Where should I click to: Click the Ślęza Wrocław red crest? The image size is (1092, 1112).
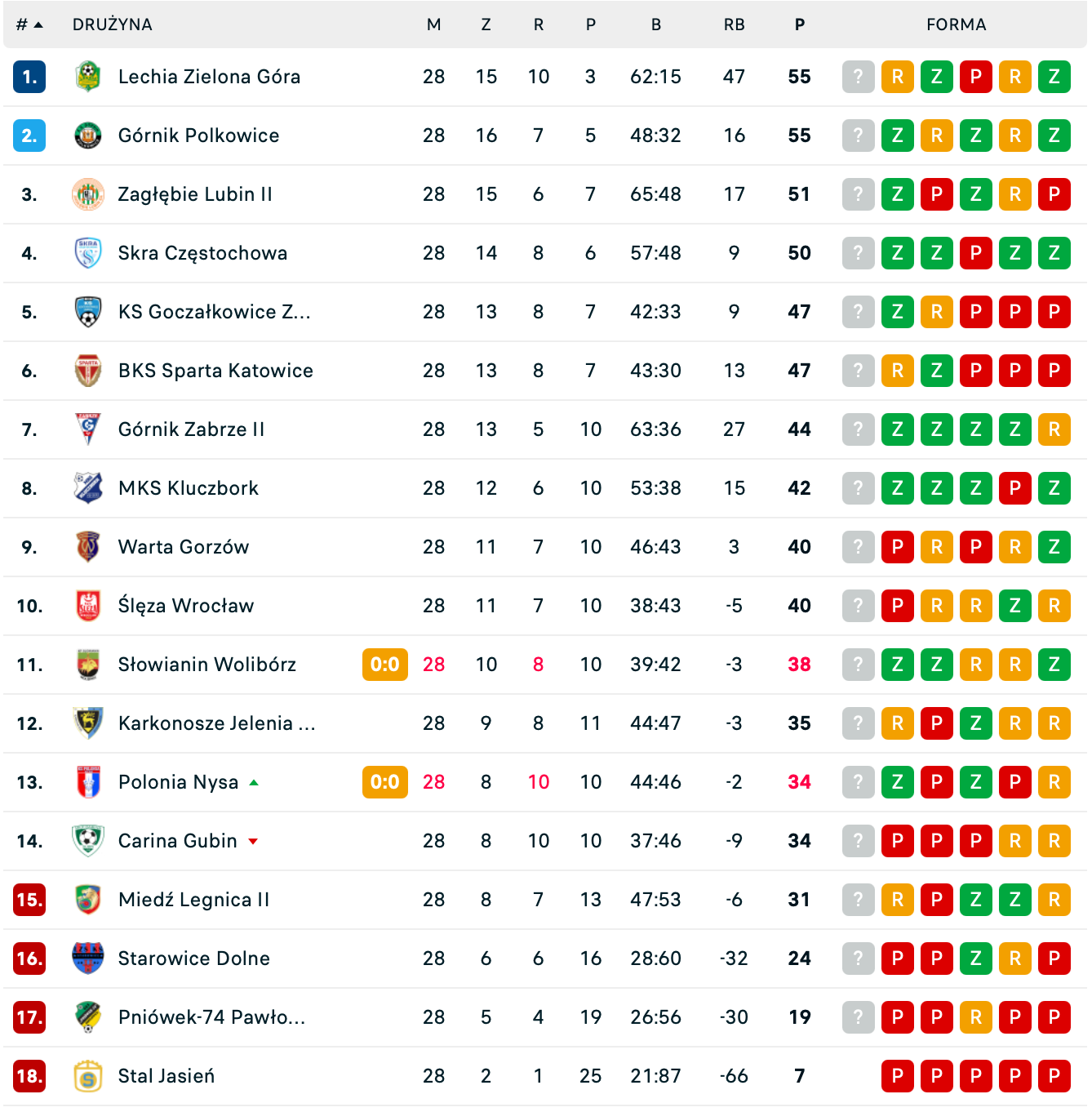88,606
